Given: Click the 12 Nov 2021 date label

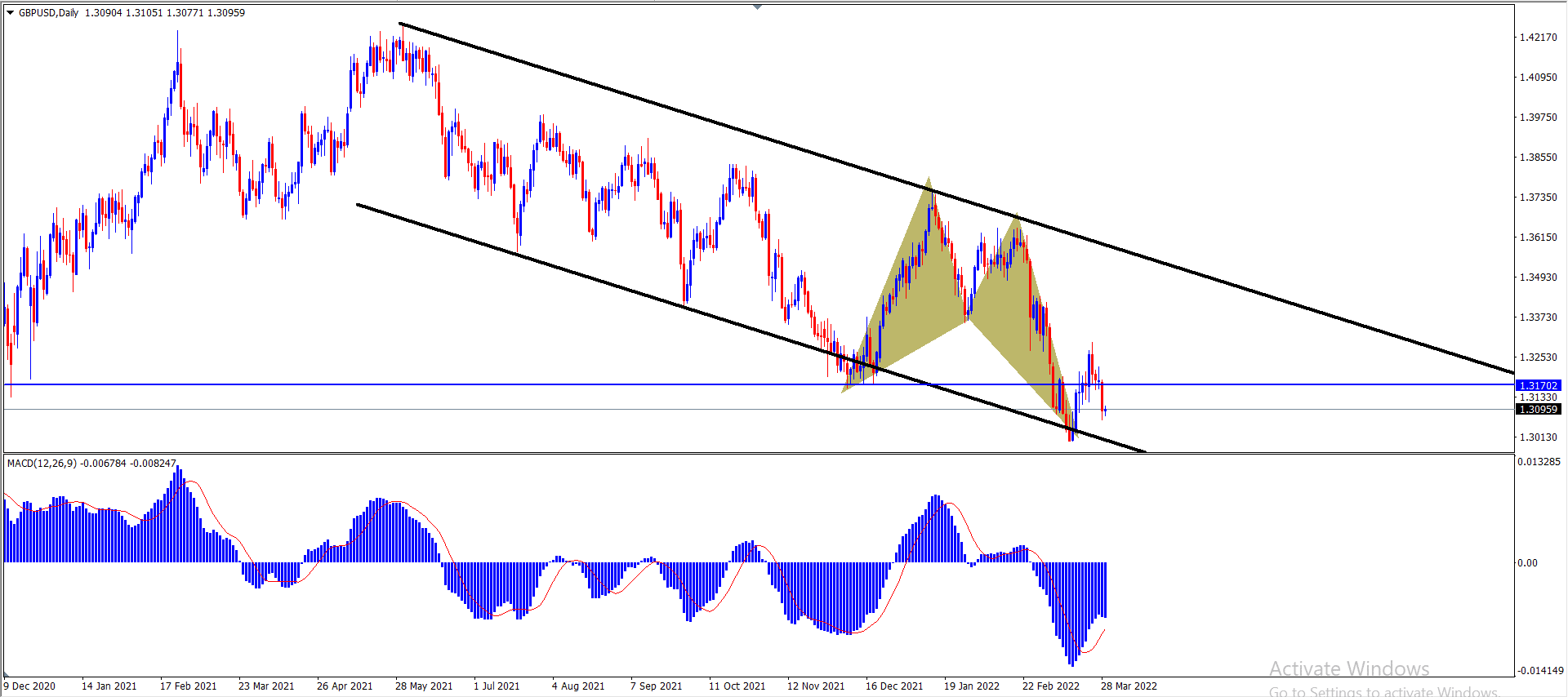Looking at the screenshot, I should (x=816, y=686).
